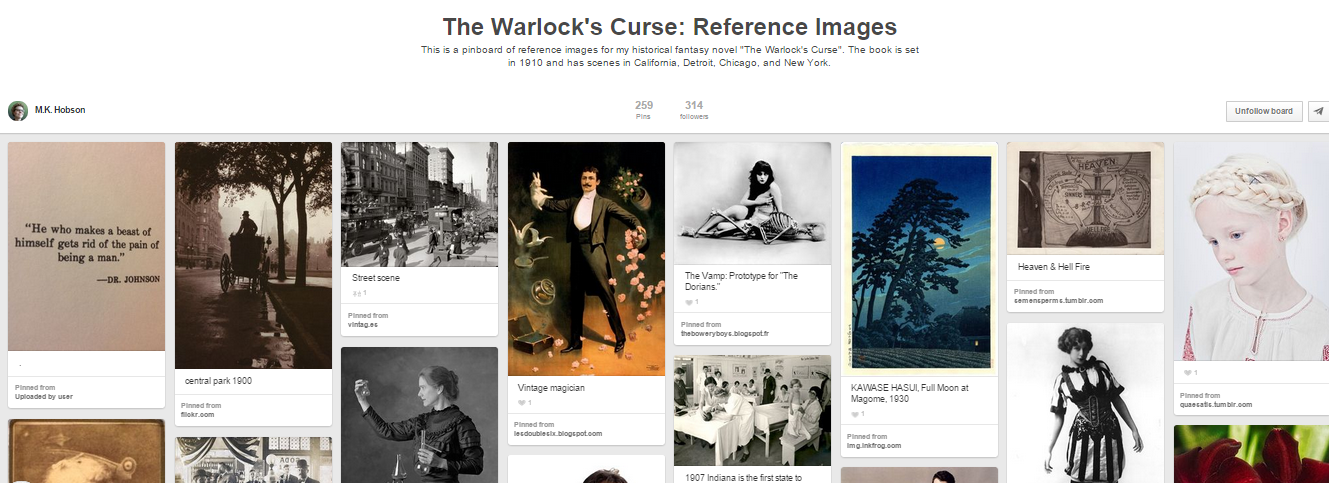Viewport: 1329px width, 483px height.
Task: Open Heaven & Hell Fire pin image
Action: 1085,198
